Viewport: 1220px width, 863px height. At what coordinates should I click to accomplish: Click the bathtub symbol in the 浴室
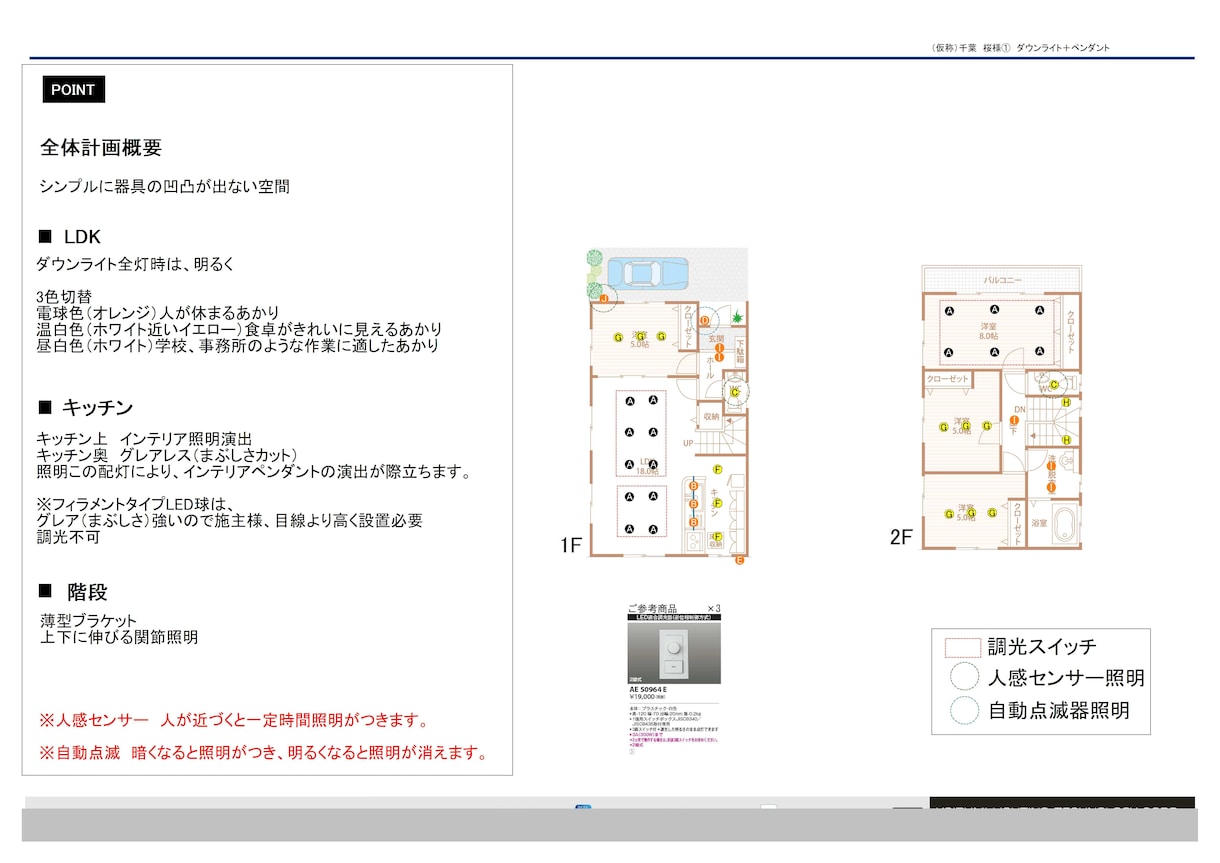(x=1066, y=523)
